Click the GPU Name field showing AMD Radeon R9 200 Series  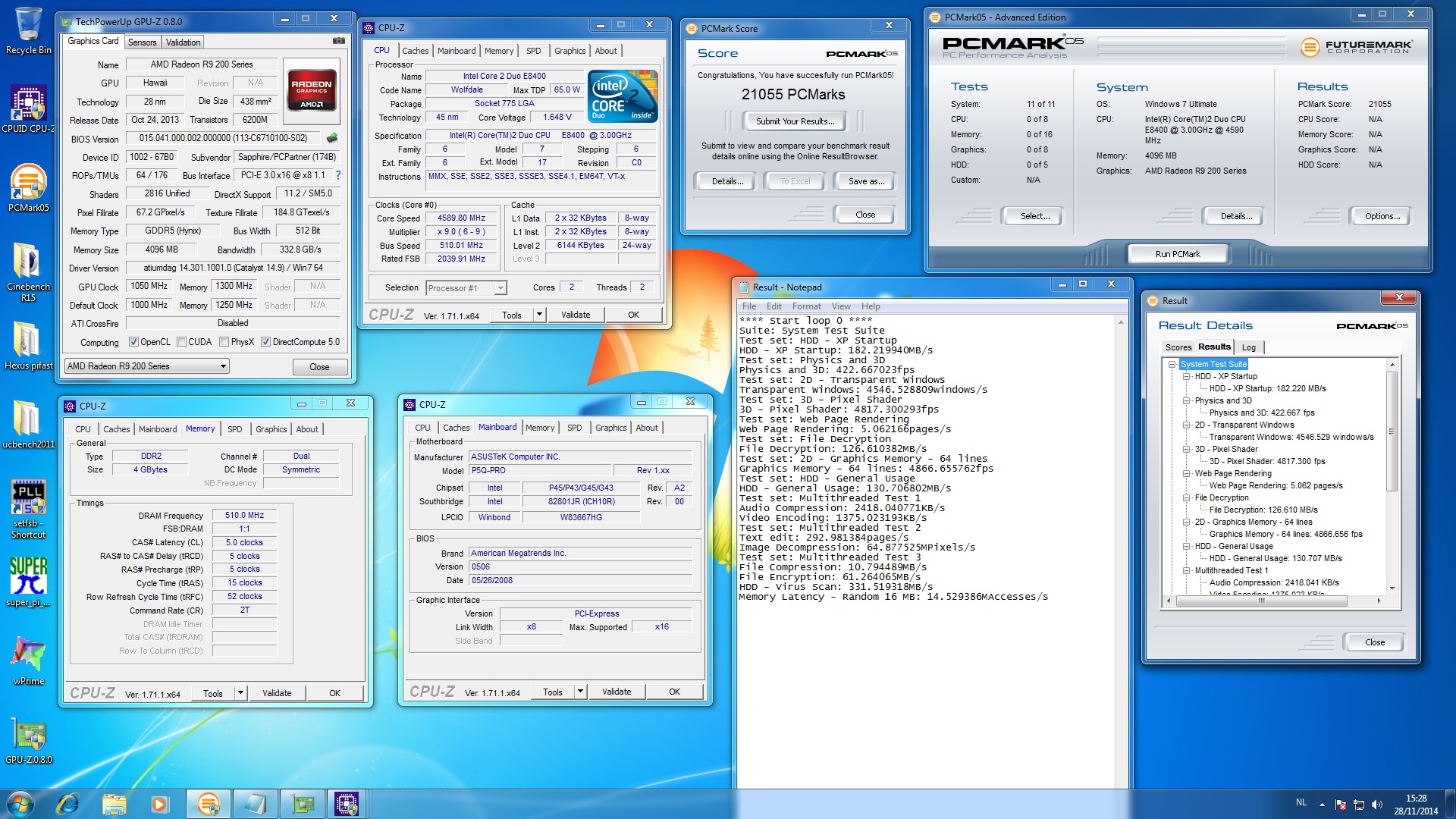pyautogui.click(x=201, y=64)
